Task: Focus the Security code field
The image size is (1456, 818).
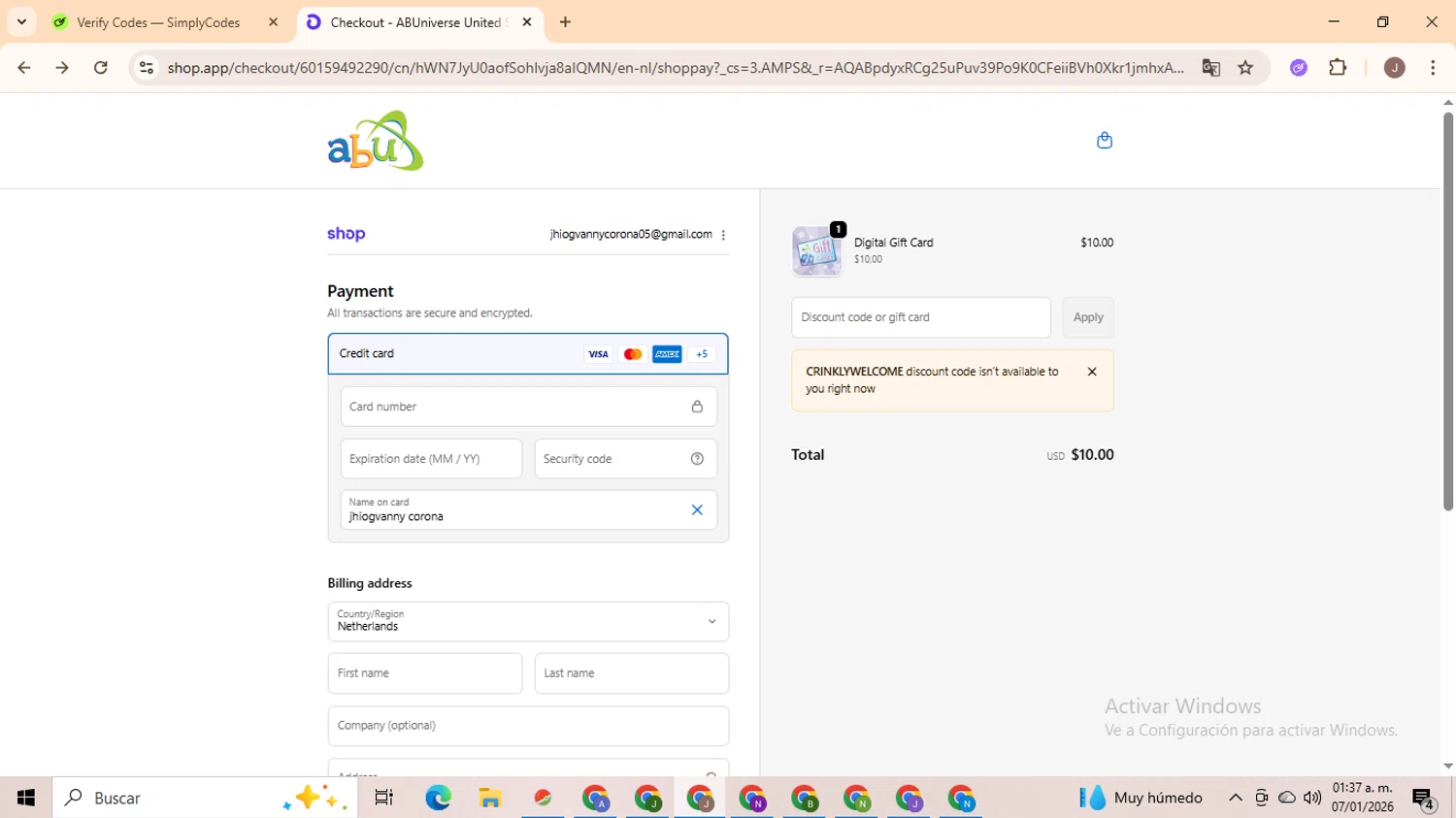Action: click(x=625, y=459)
